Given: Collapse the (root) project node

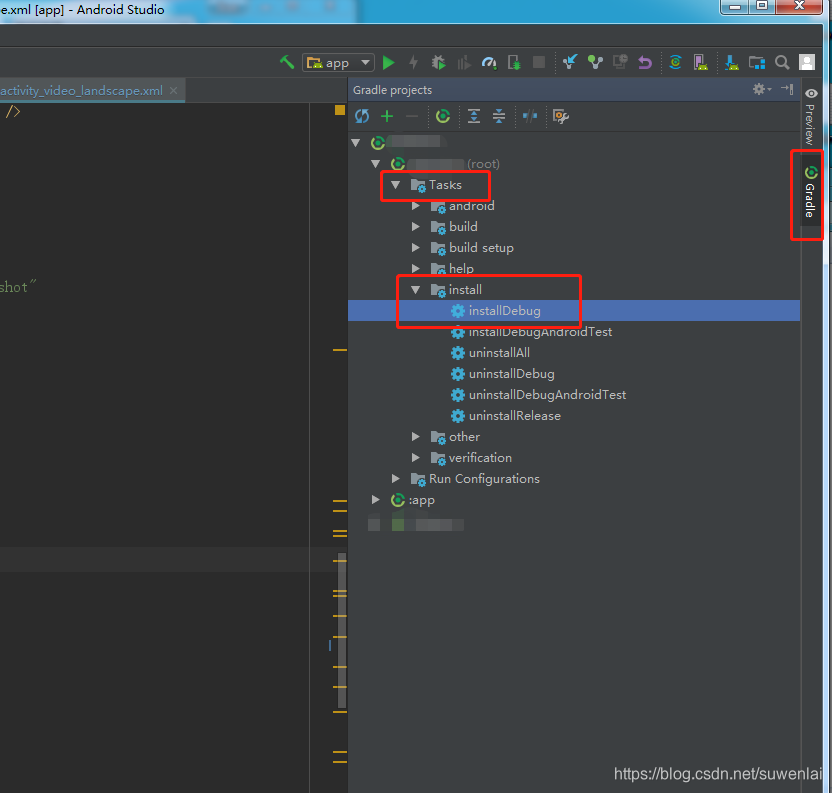Looking at the screenshot, I should [x=376, y=163].
